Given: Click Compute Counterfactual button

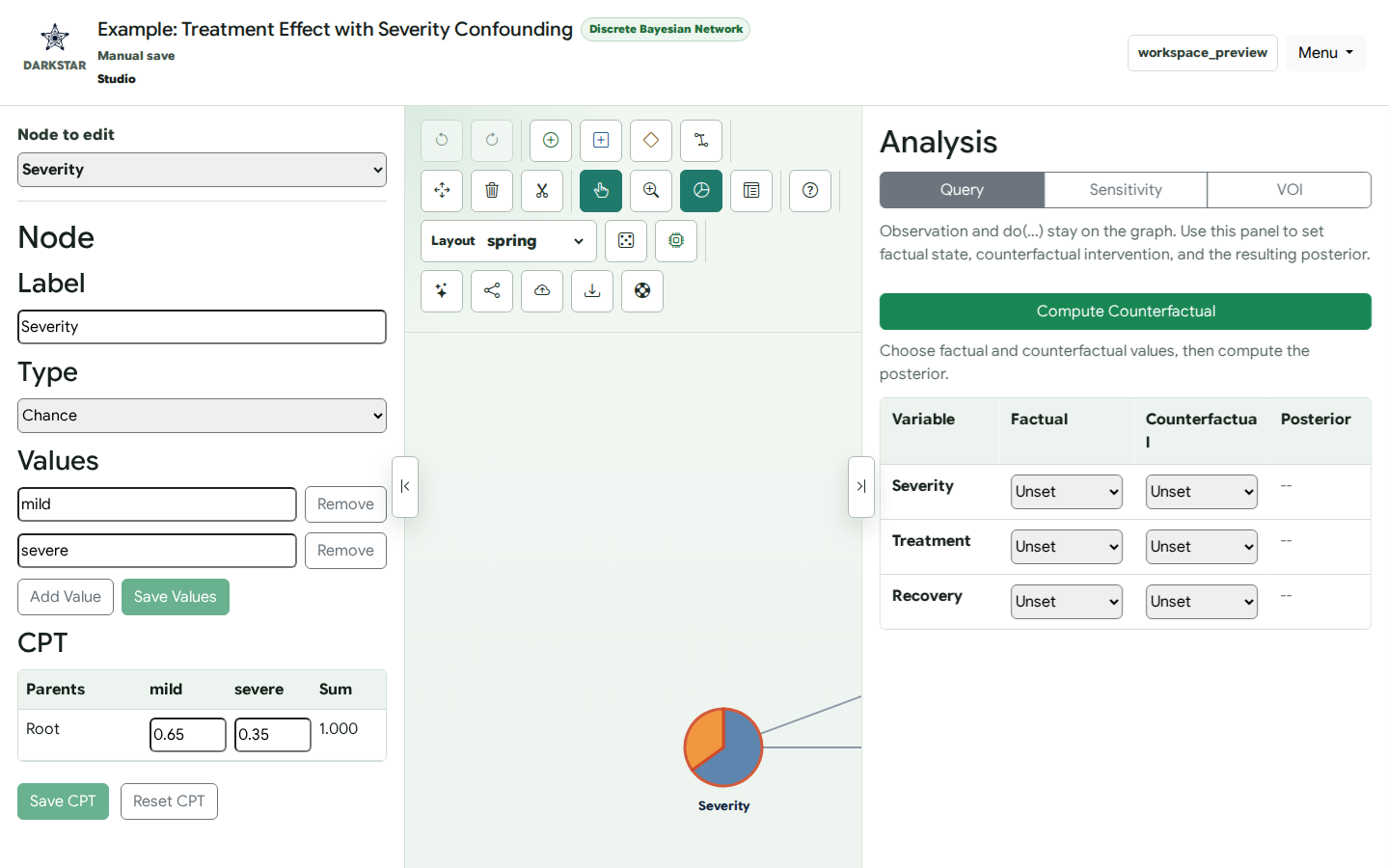Looking at the screenshot, I should (1126, 312).
